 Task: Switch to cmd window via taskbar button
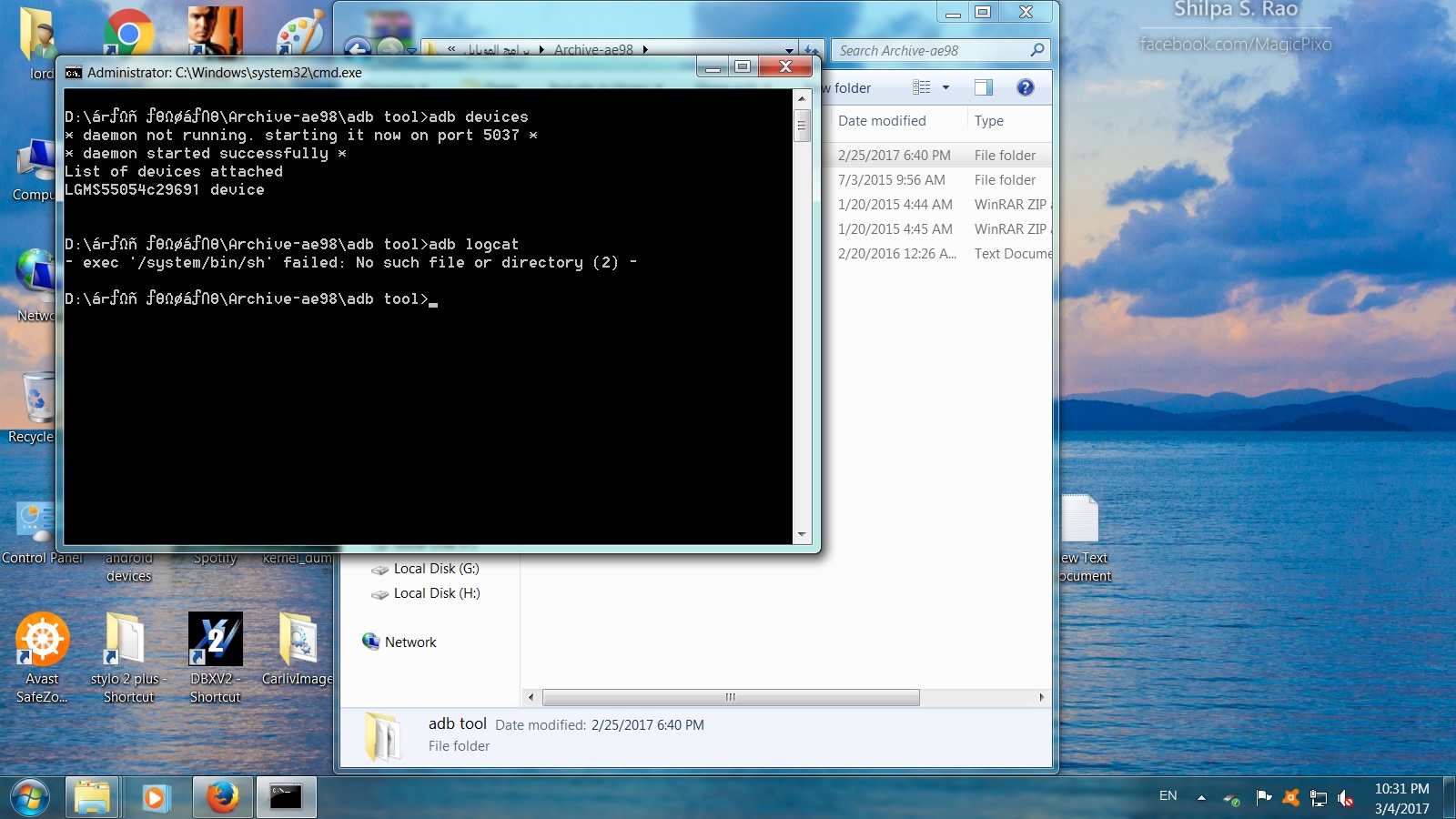click(286, 797)
